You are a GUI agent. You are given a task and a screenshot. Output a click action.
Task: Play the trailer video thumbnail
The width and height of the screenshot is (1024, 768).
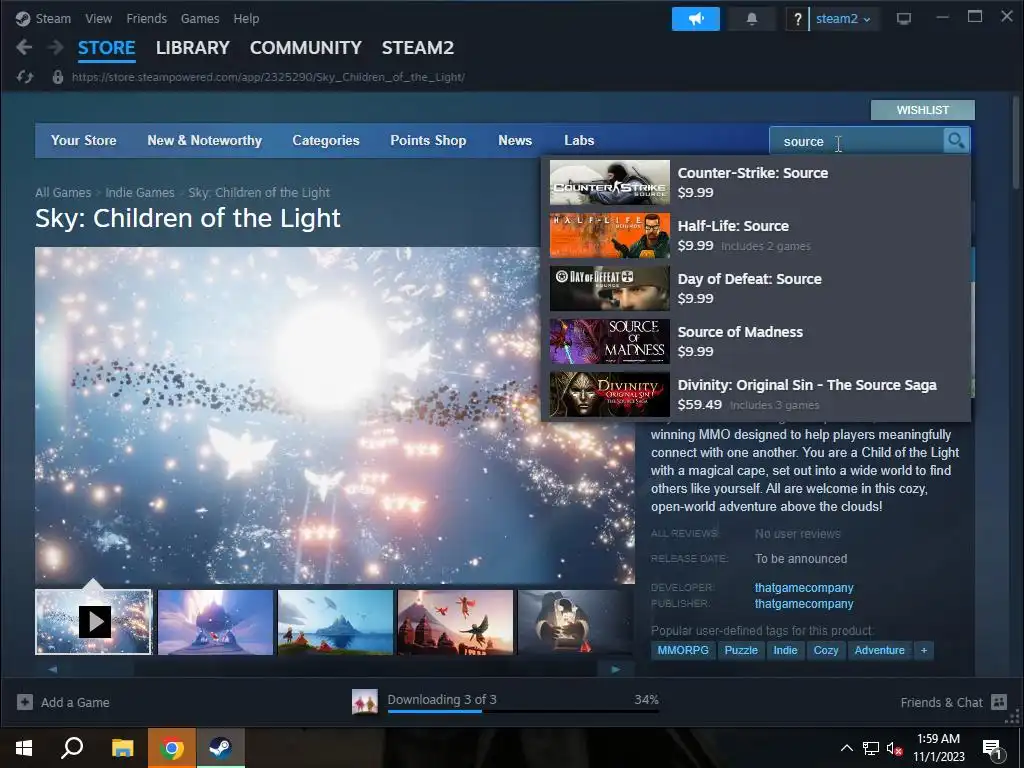tap(93, 622)
